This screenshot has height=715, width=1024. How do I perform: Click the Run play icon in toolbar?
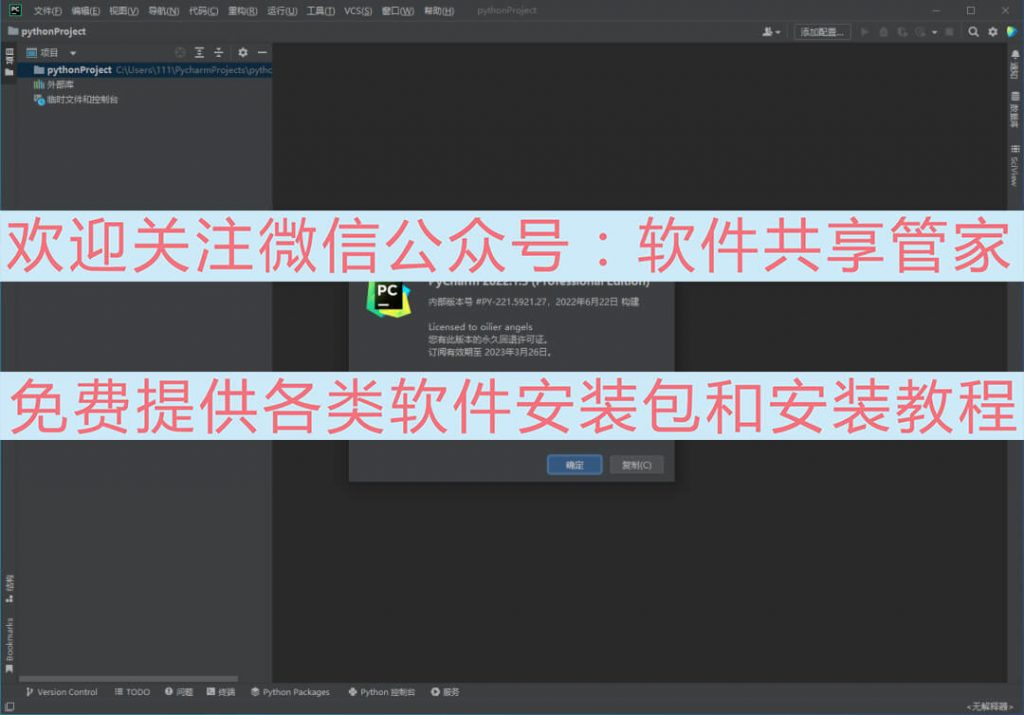[865, 31]
